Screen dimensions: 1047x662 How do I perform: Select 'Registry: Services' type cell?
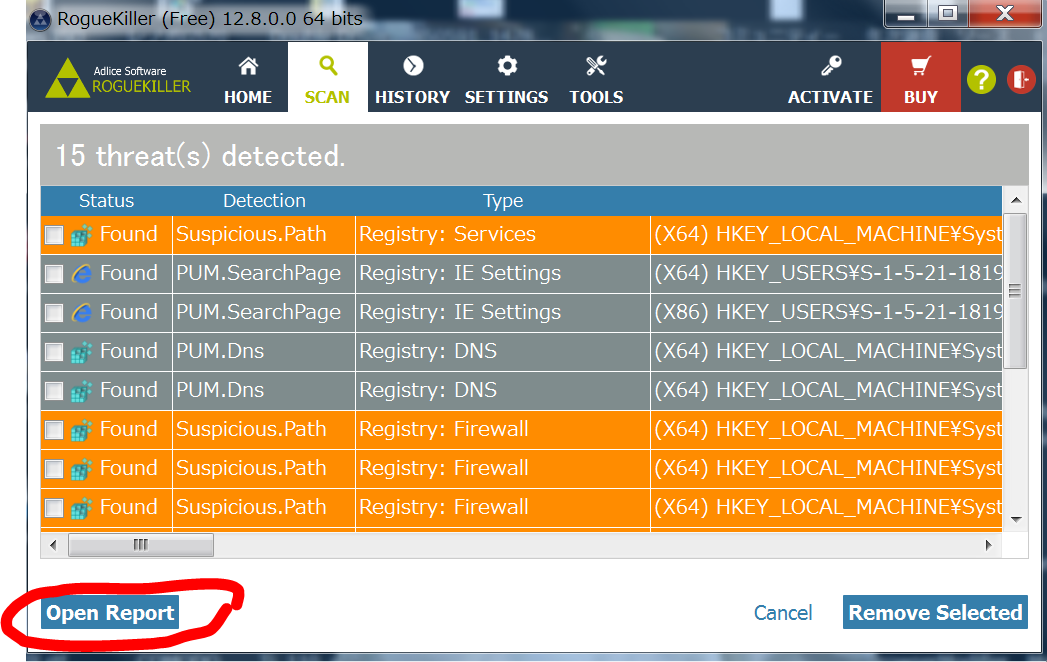tap(503, 234)
